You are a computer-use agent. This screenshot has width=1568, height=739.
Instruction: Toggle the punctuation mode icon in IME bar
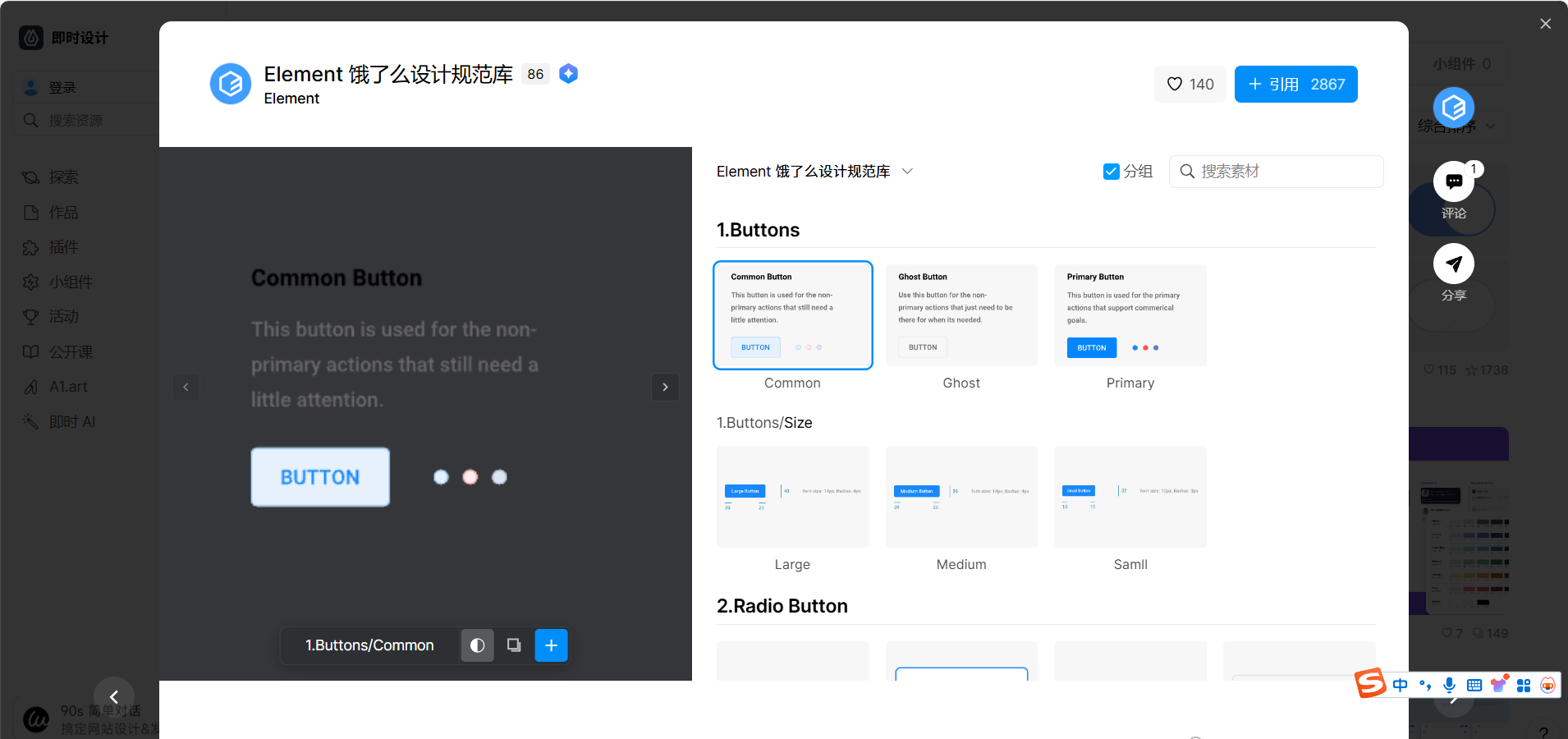[1425, 685]
